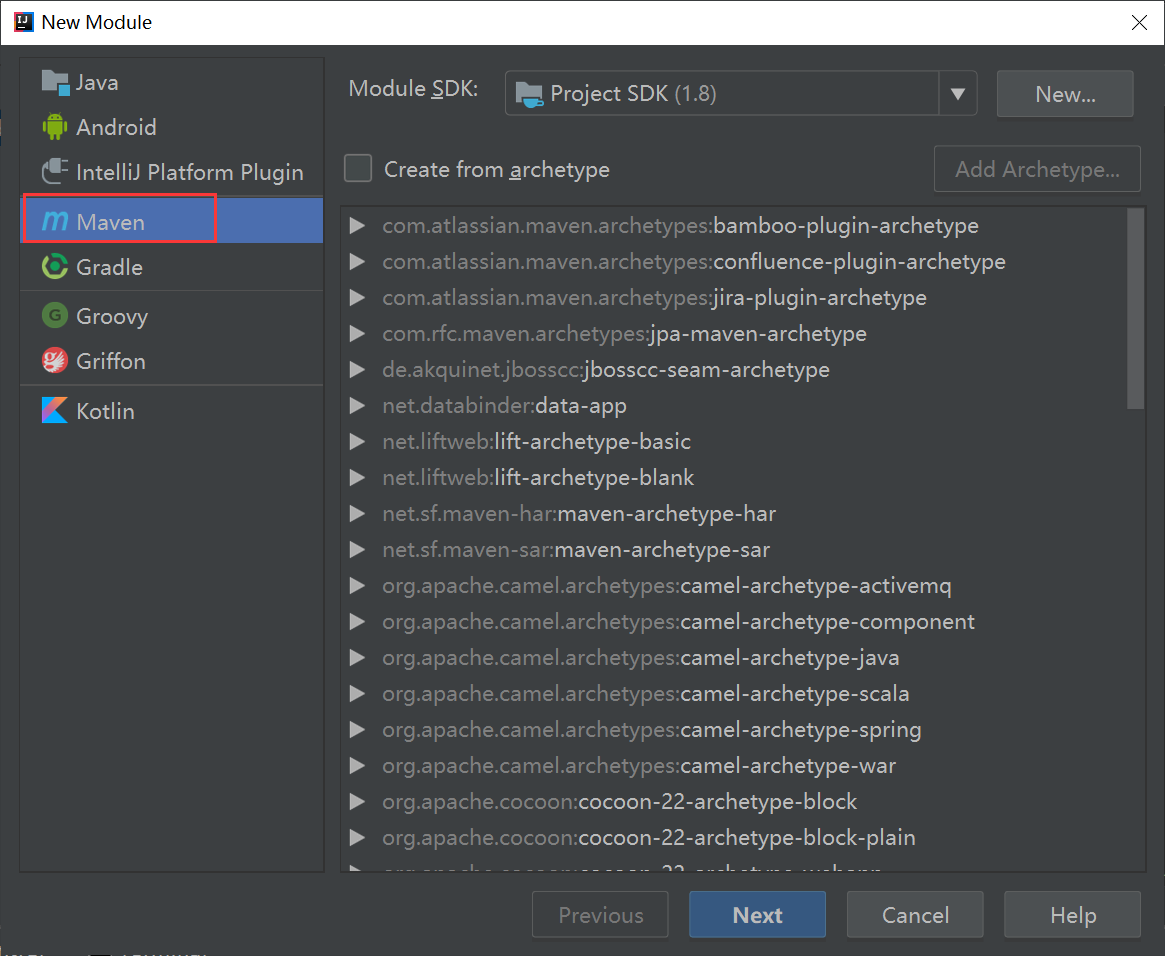Viewport: 1165px width, 956px height.
Task: Click the Cancel button
Action: [915, 914]
